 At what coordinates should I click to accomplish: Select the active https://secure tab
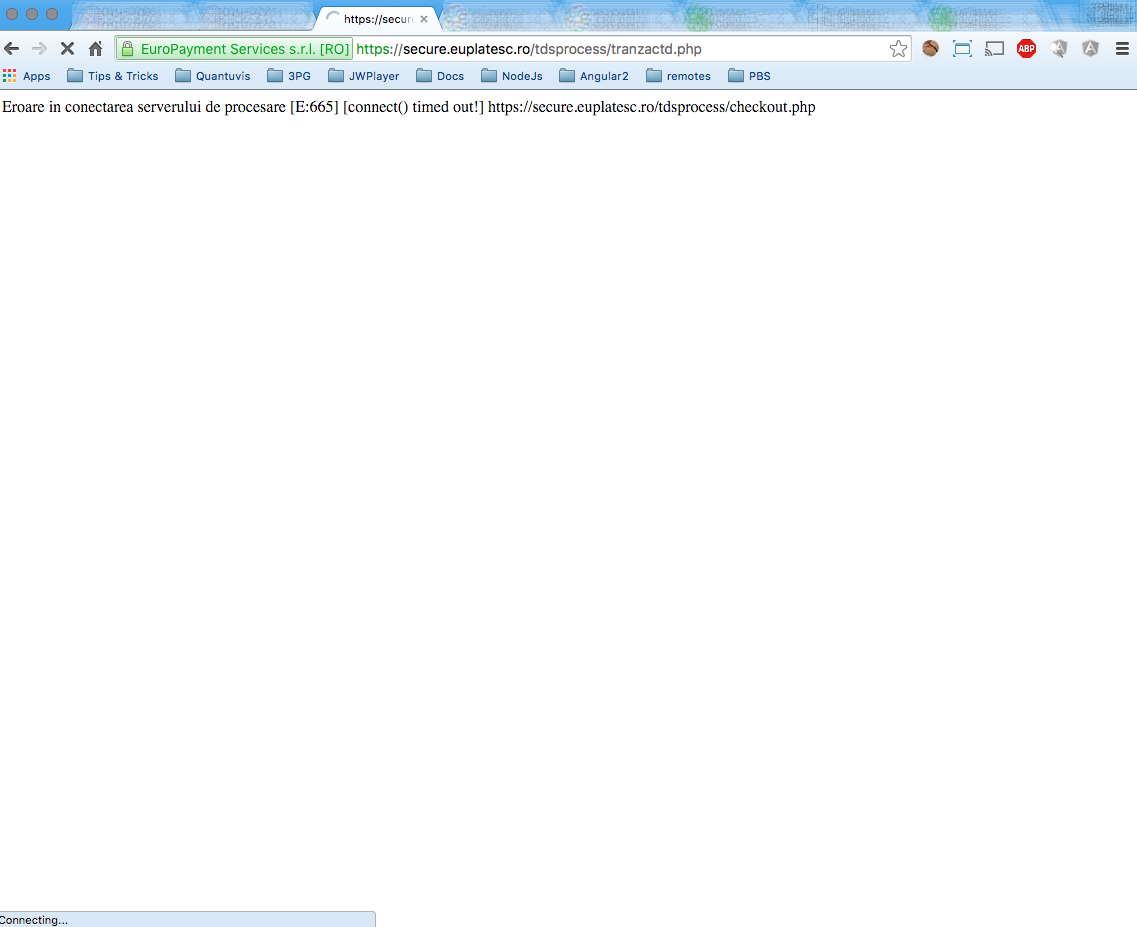tap(377, 19)
